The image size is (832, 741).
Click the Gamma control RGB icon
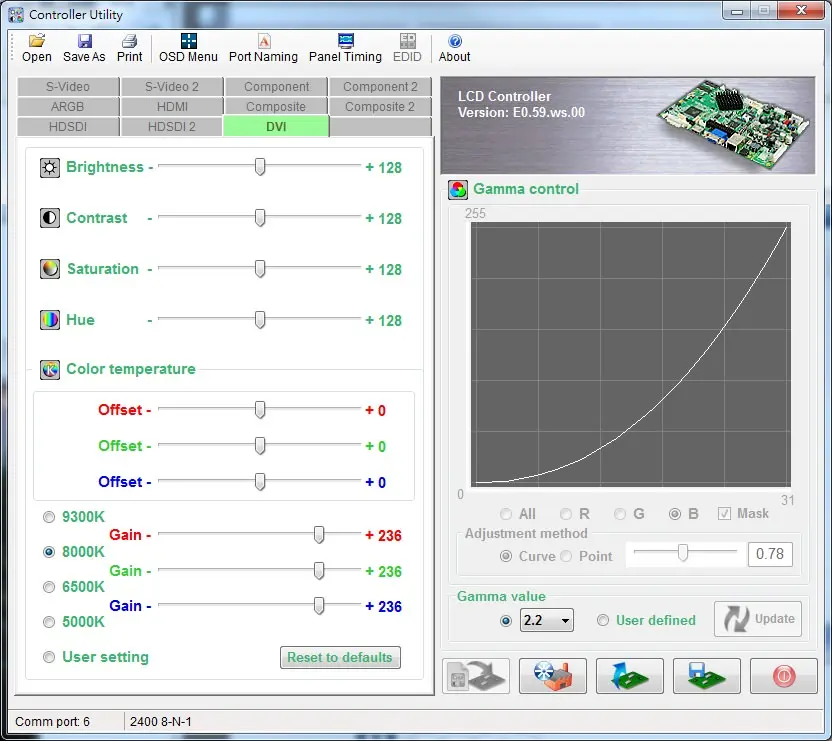pyautogui.click(x=458, y=189)
